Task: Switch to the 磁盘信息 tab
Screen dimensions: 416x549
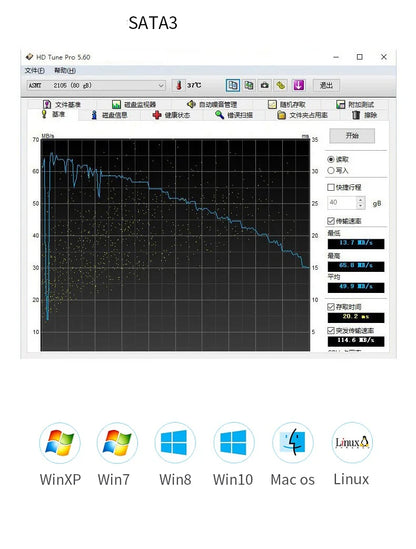Action: click(x=109, y=115)
